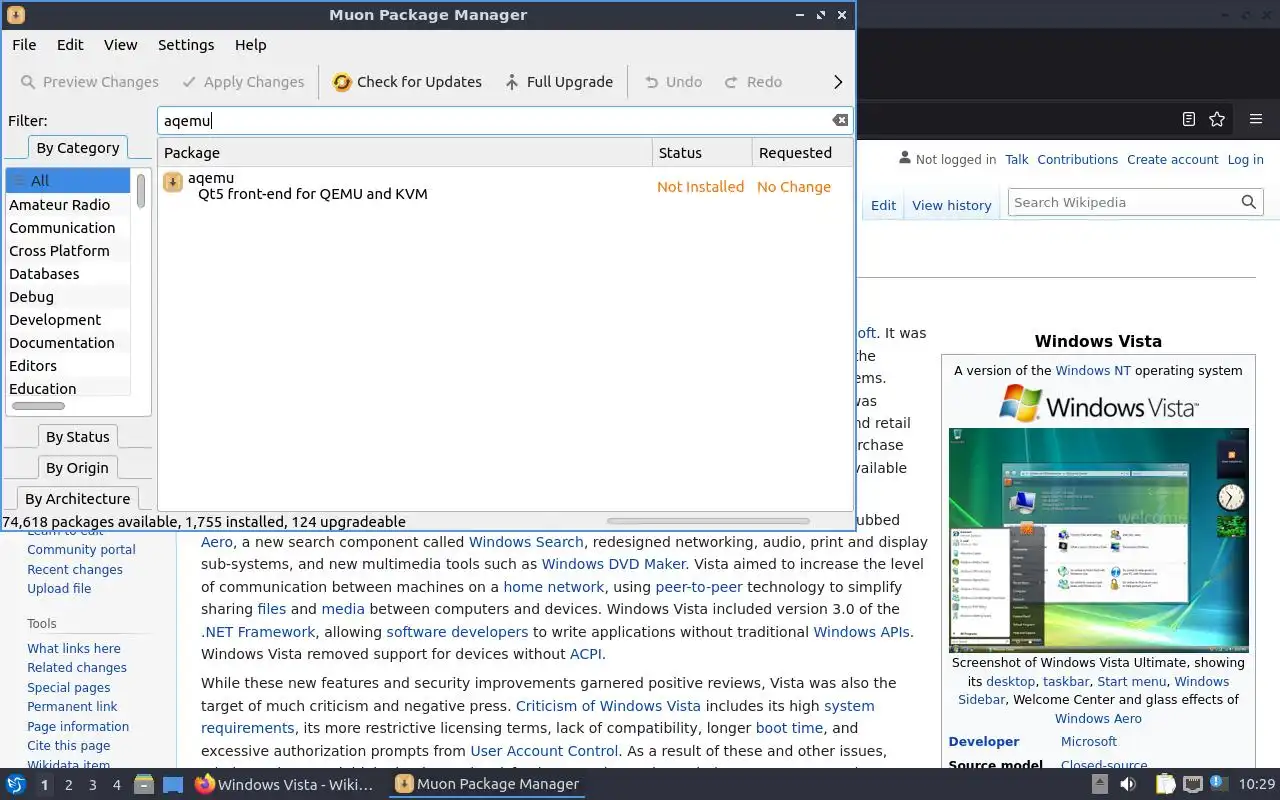Viewport: 1280px width, 800px height.
Task: Open the Wikipedia Talk link
Action: [1017, 160]
